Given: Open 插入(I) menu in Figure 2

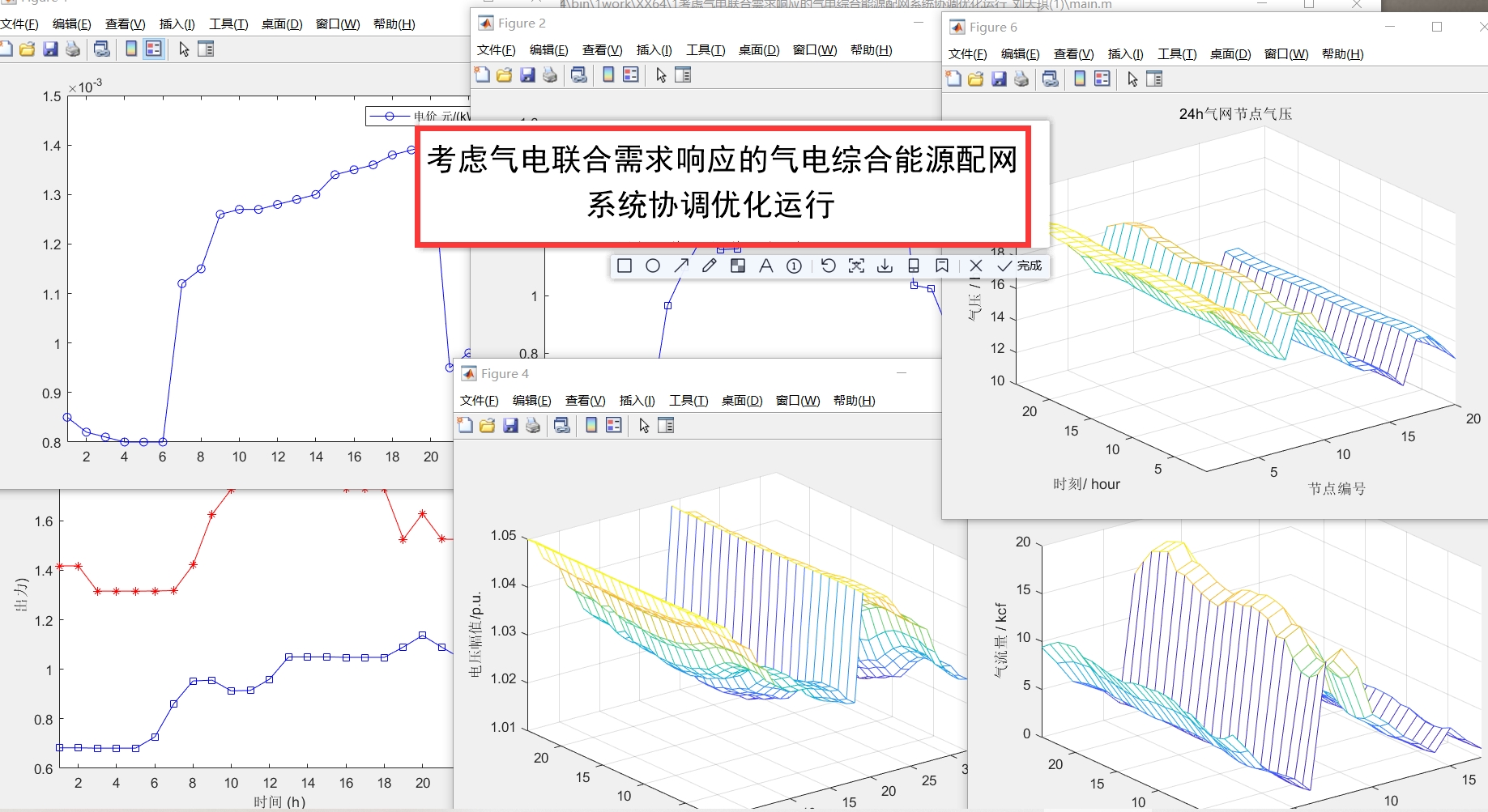Looking at the screenshot, I should tap(654, 50).
